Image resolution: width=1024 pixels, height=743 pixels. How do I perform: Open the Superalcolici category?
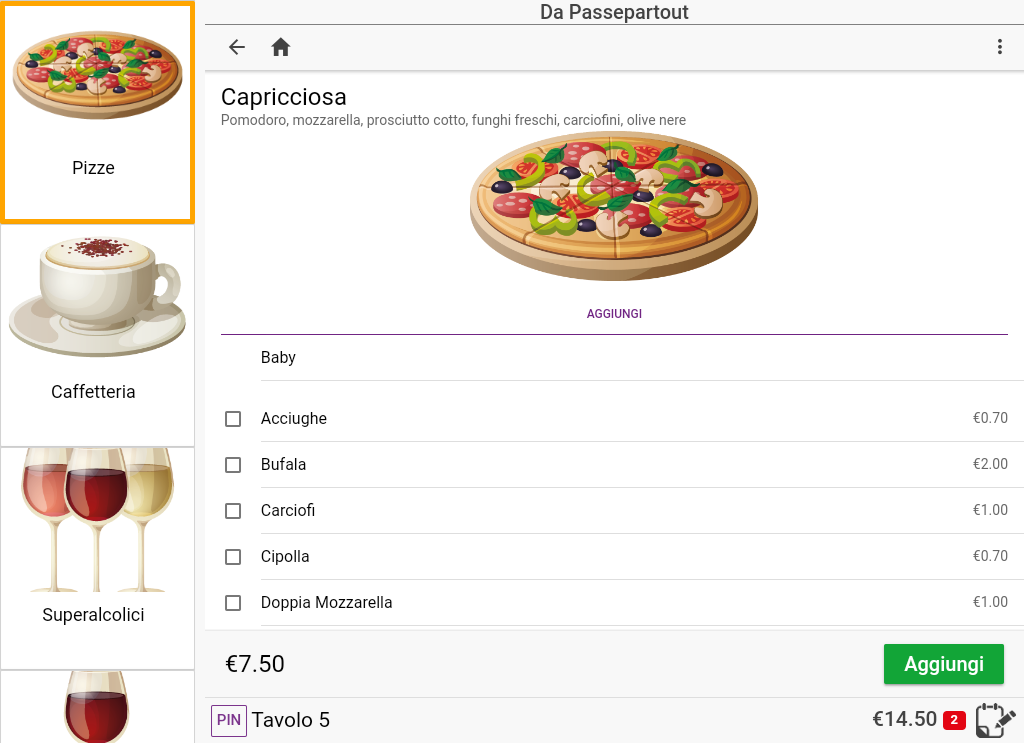[x=97, y=558]
